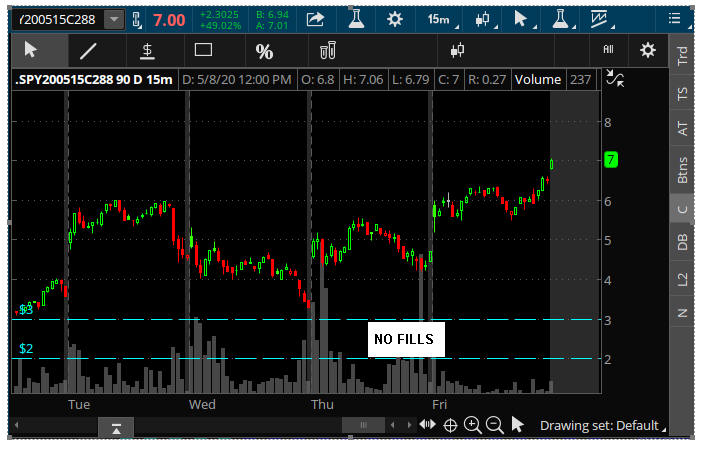Image resolution: width=704 pixels, height=454 pixels.
Task: Click the scroll left arrow at far left
Action: click(17, 425)
